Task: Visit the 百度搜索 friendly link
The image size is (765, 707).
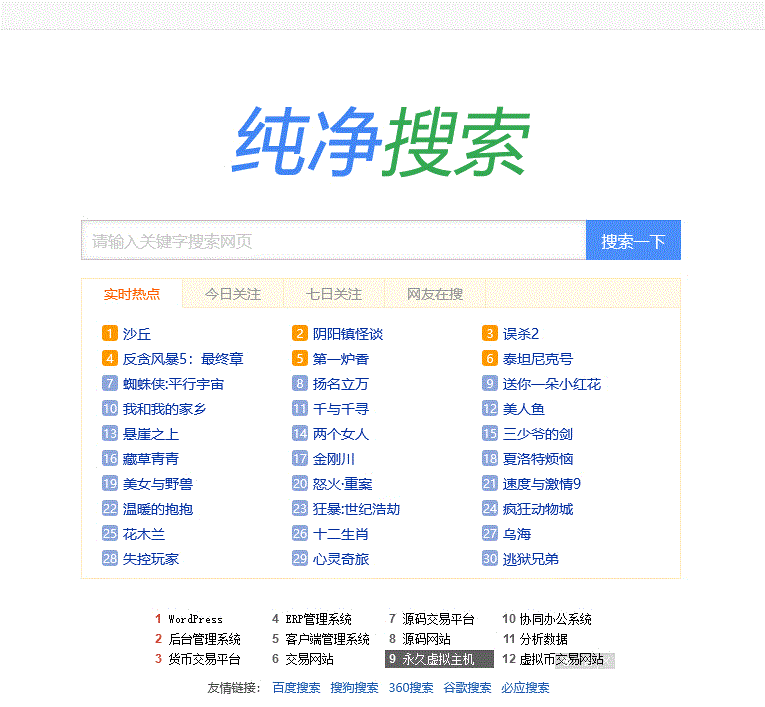Action: (297, 688)
